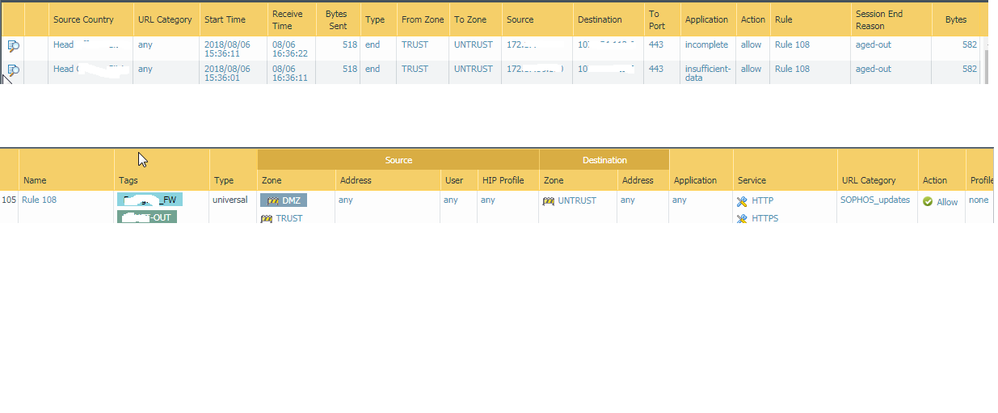This screenshot has height=413, width=998.
Task: Click the 'insufficient-data' application cell
Action: [x=708, y=73]
